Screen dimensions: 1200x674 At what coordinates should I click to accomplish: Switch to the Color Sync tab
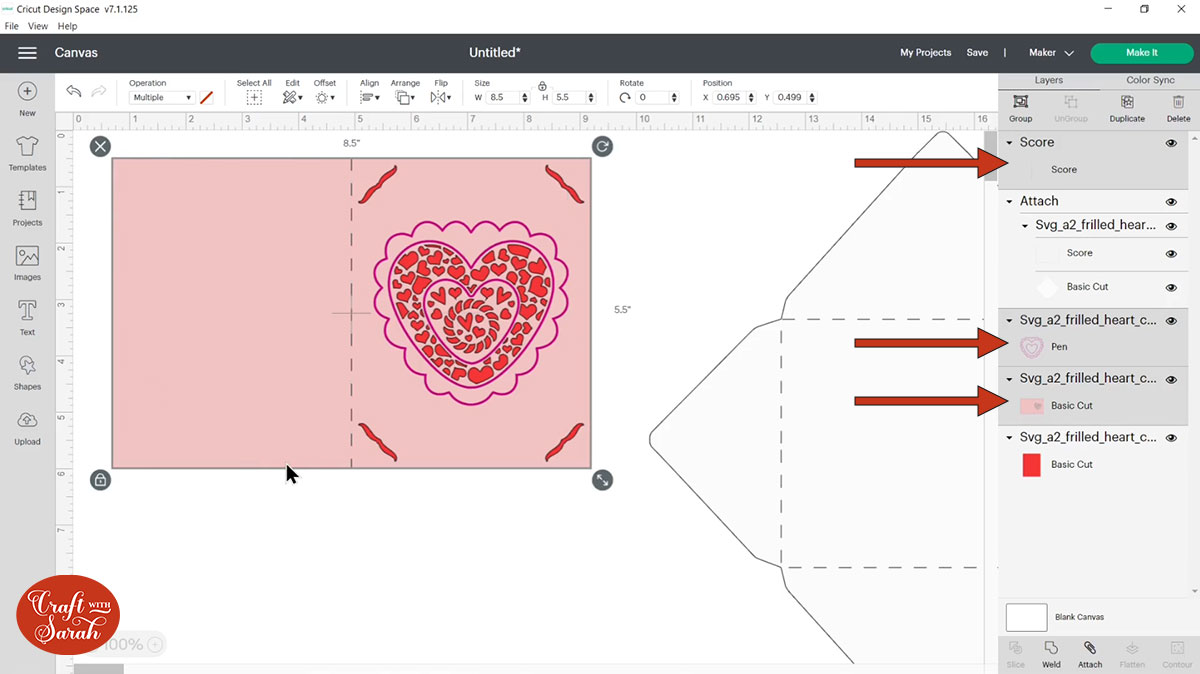click(x=1150, y=80)
